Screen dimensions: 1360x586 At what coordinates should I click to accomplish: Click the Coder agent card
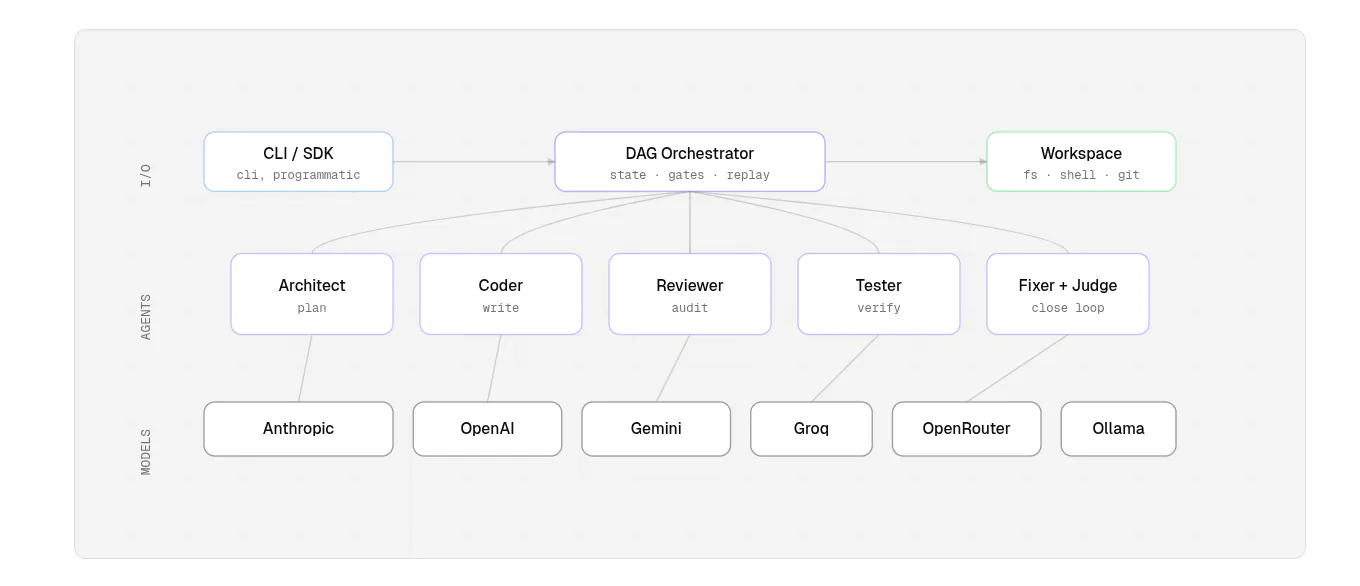(501, 294)
